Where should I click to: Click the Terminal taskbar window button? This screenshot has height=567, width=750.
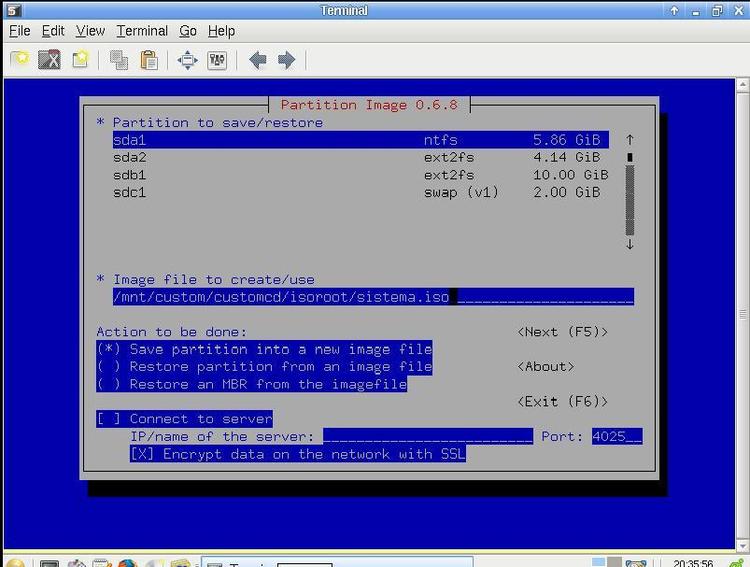pyautogui.click(x=337, y=563)
